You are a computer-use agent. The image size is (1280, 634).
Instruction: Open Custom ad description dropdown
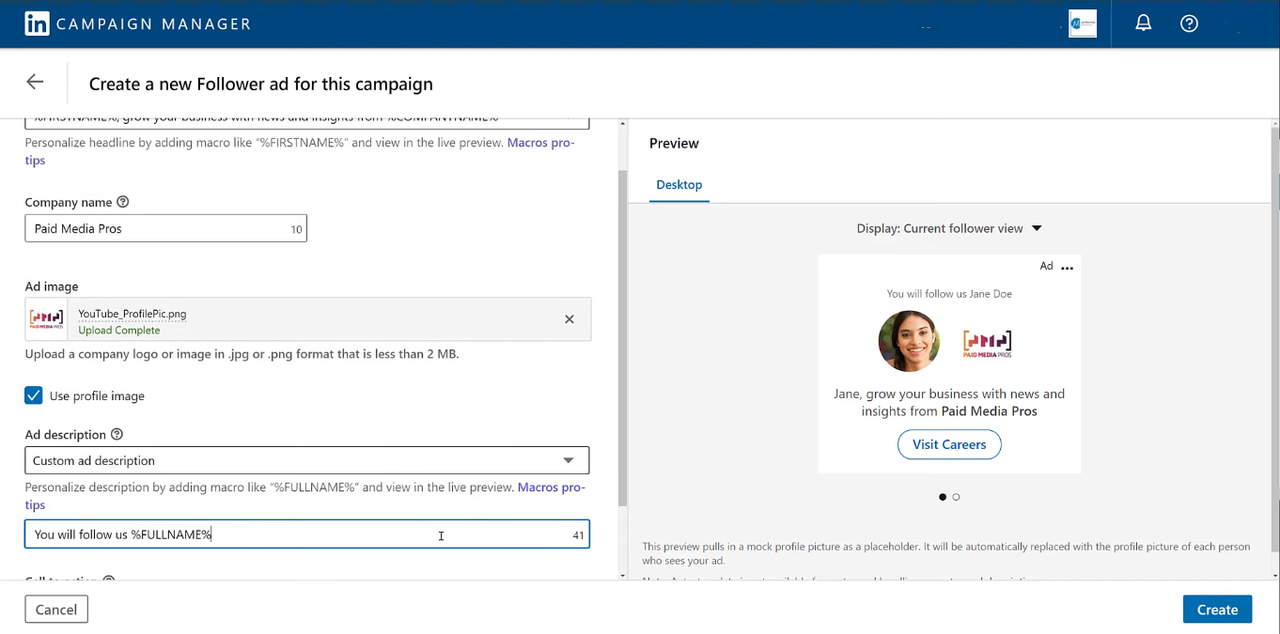[307, 460]
